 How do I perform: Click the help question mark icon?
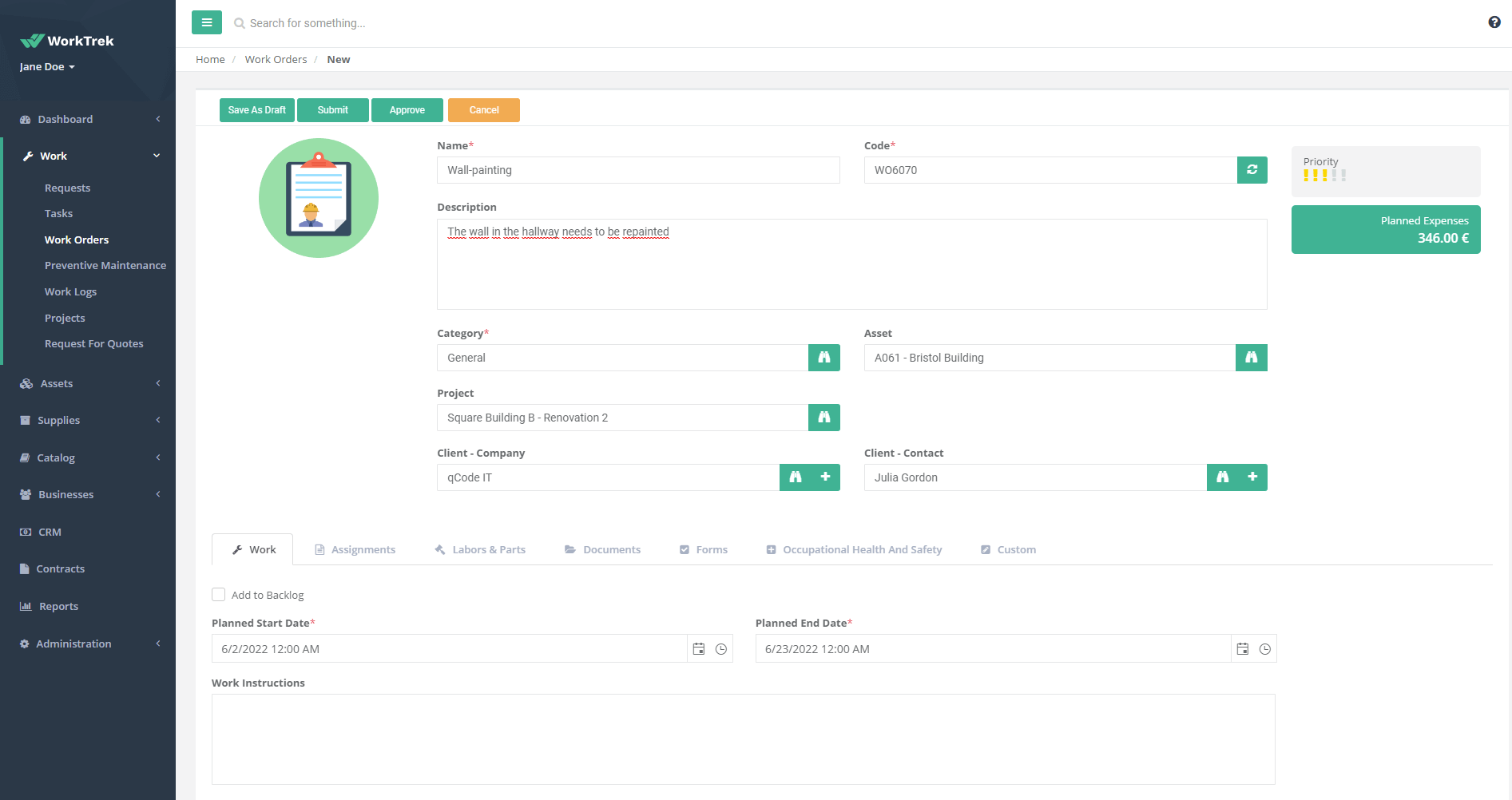[1494, 22]
